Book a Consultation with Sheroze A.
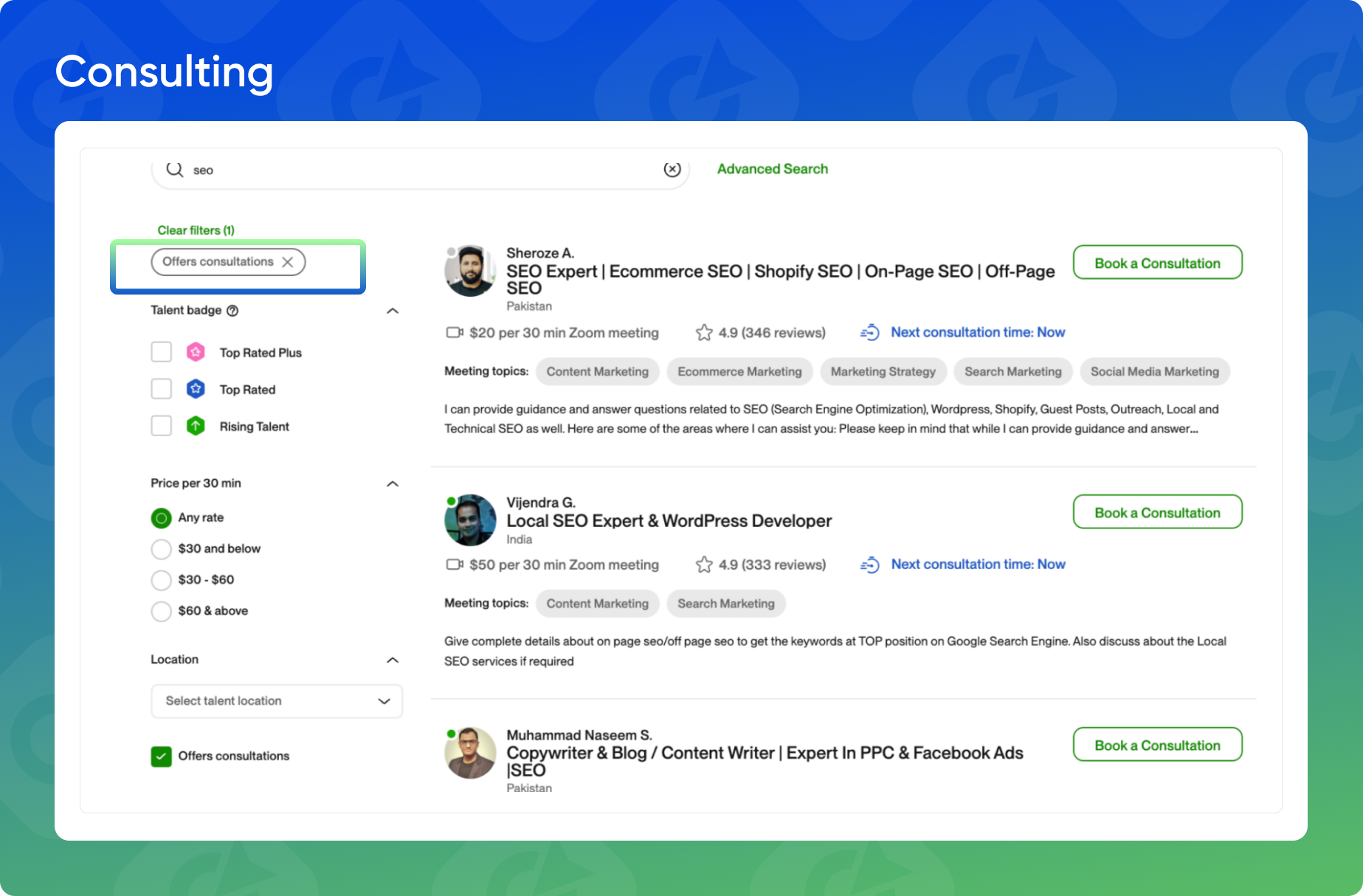Image resolution: width=1363 pixels, height=896 pixels. coord(1156,263)
